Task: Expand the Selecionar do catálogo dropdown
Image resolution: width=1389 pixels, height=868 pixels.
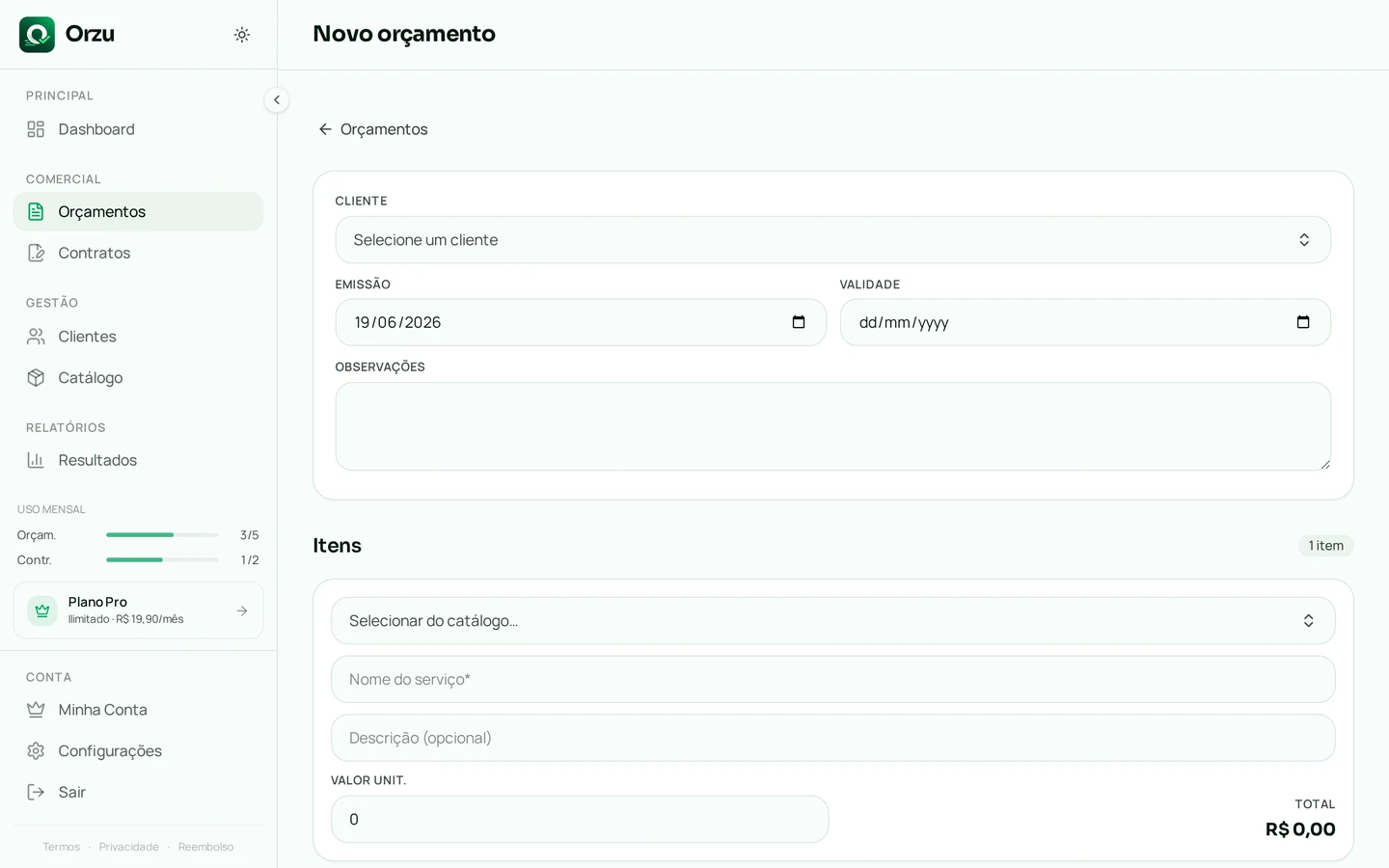Action: [x=833, y=621]
